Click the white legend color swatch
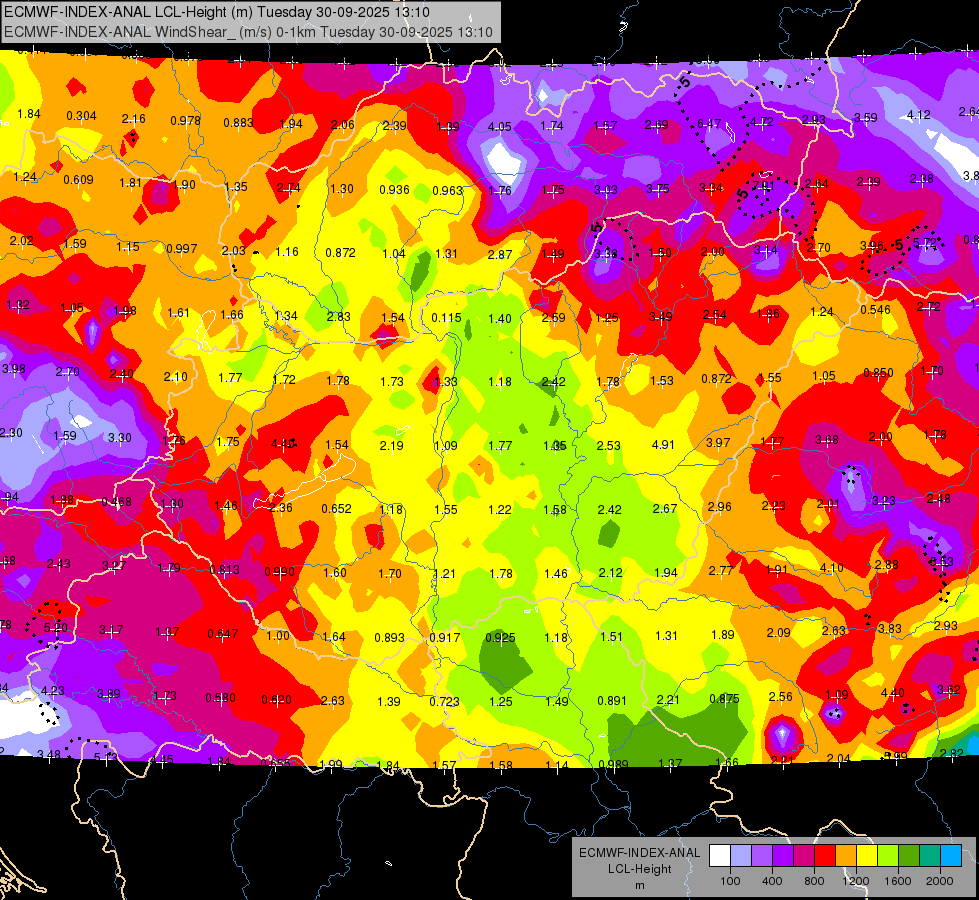The height and width of the screenshot is (900, 979). tap(720, 855)
